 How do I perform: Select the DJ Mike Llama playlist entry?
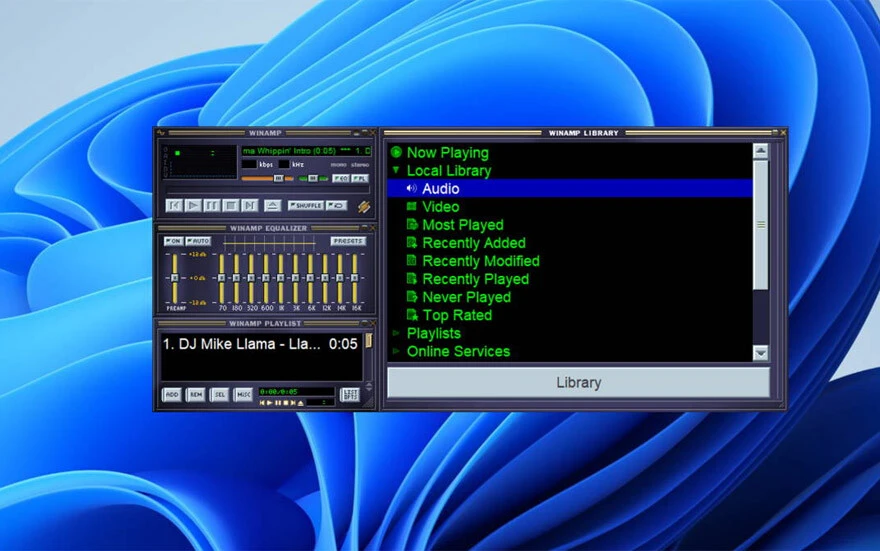[x=260, y=344]
